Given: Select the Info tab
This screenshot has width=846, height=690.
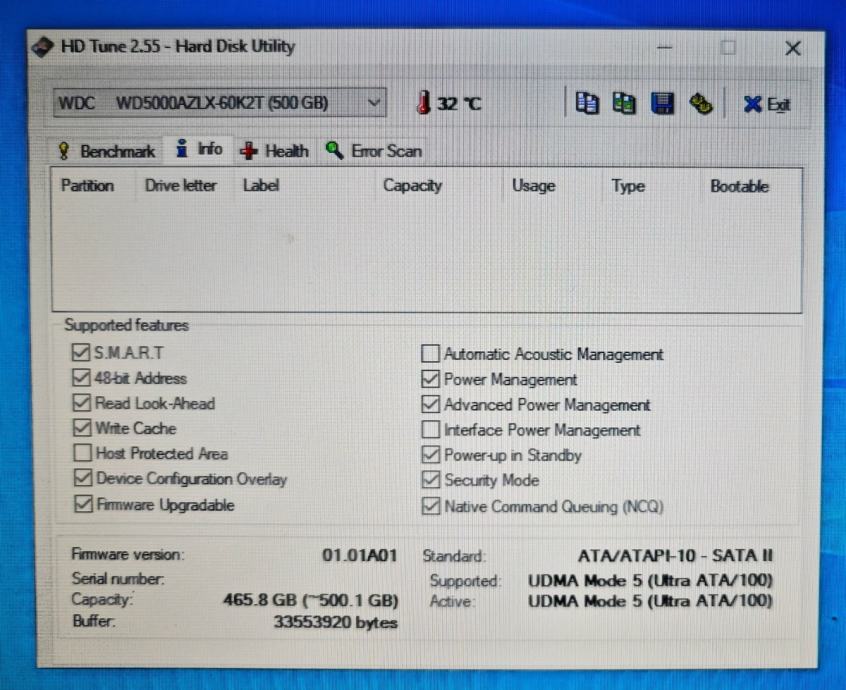Looking at the screenshot, I should click(200, 149).
